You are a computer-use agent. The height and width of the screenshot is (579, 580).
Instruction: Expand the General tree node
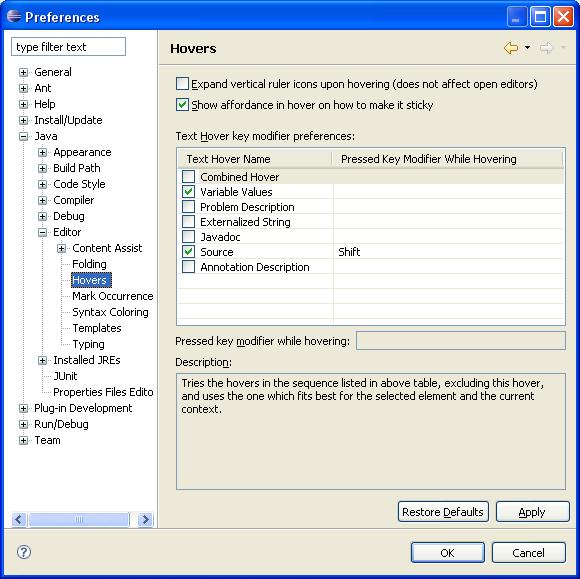click(x=23, y=72)
